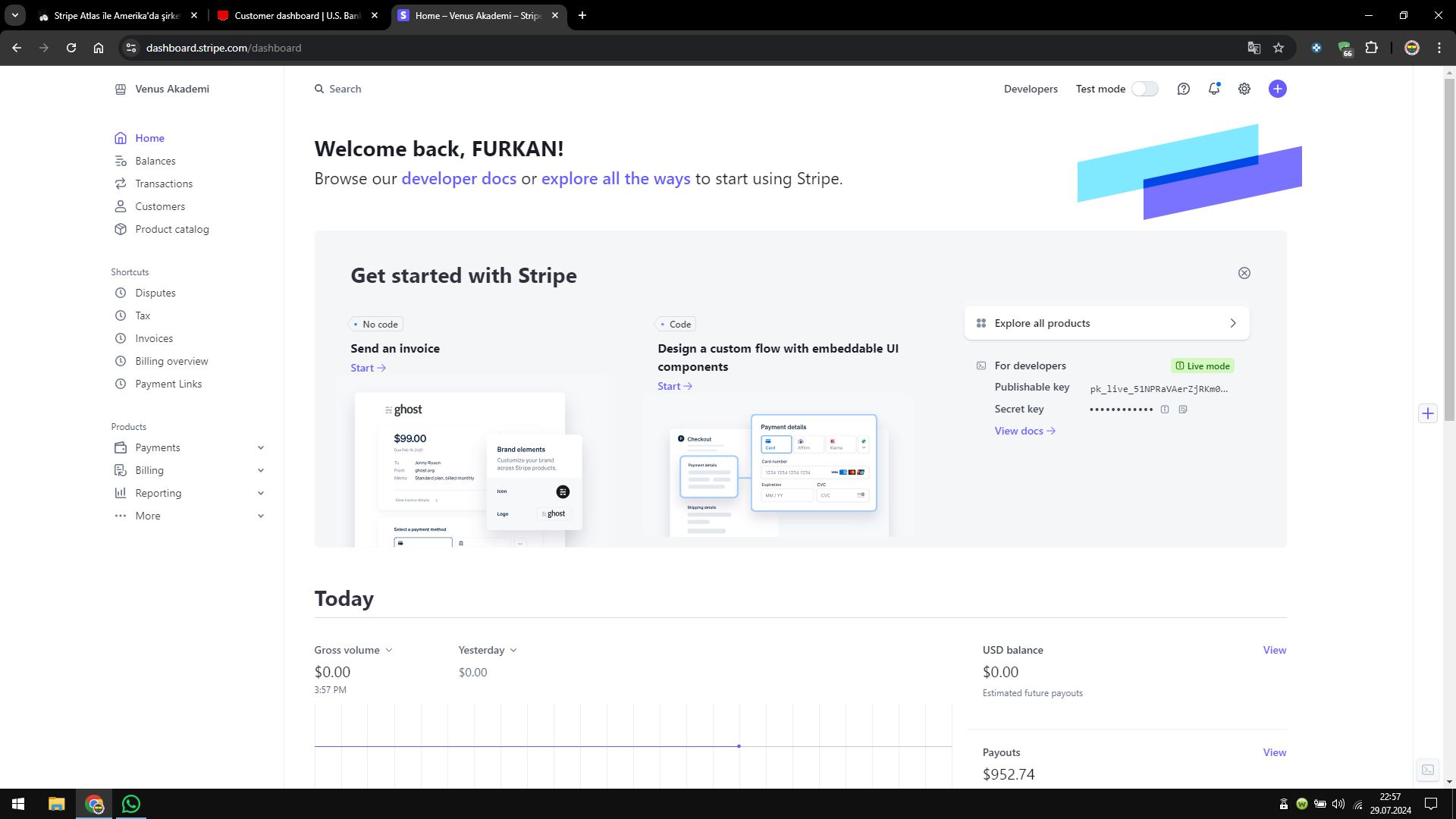Click the Live mode badge
The image size is (1456, 819).
(1203, 366)
